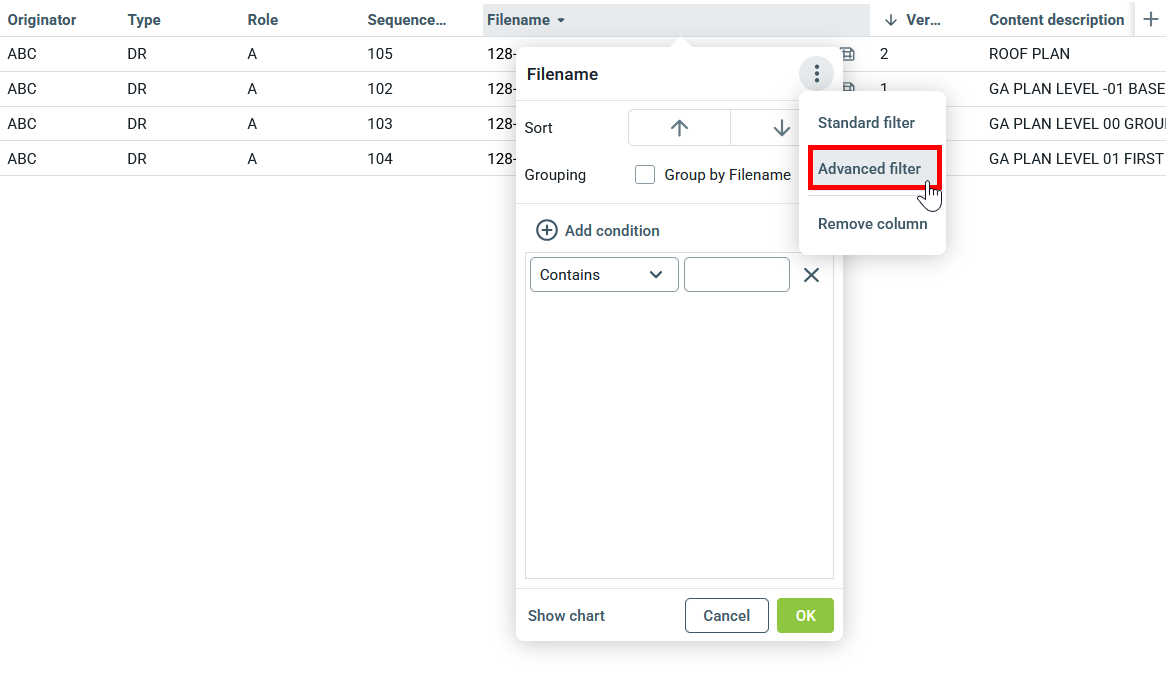Sort Filename ascending with up arrow

pos(680,128)
